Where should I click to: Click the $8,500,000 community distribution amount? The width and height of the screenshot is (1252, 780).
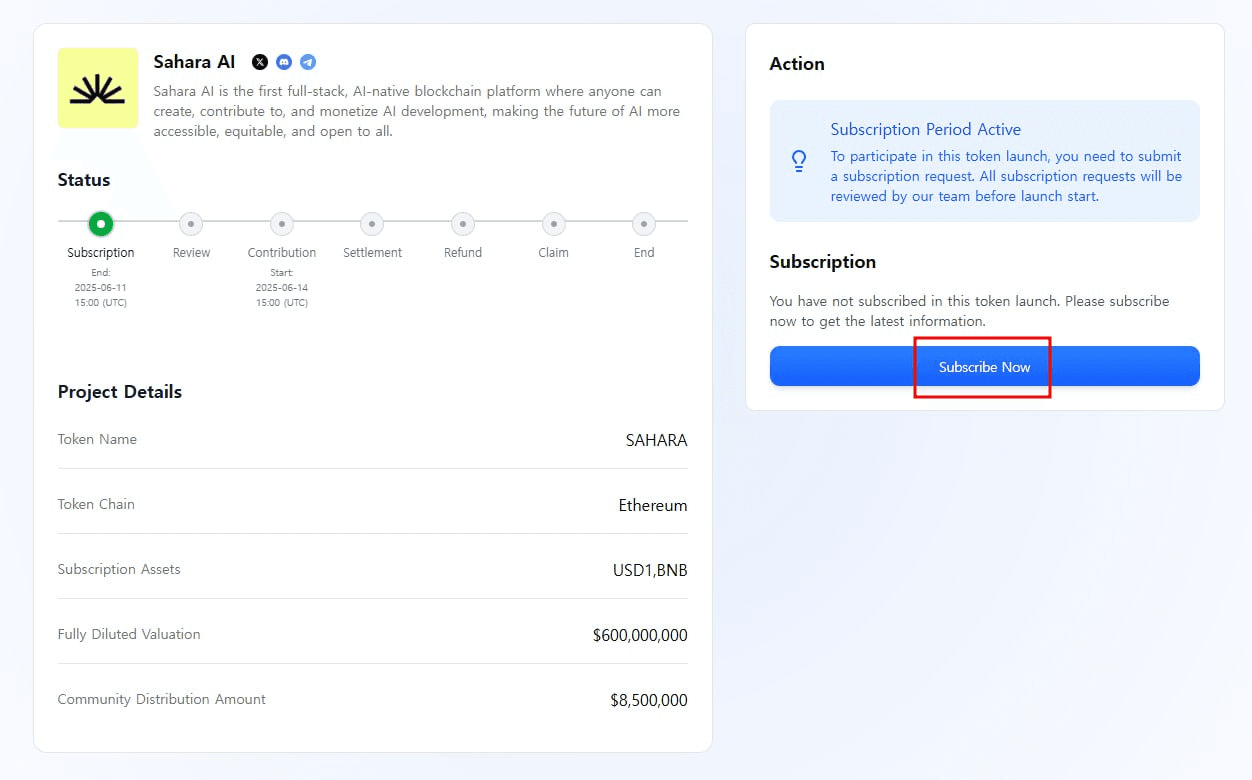648,700
